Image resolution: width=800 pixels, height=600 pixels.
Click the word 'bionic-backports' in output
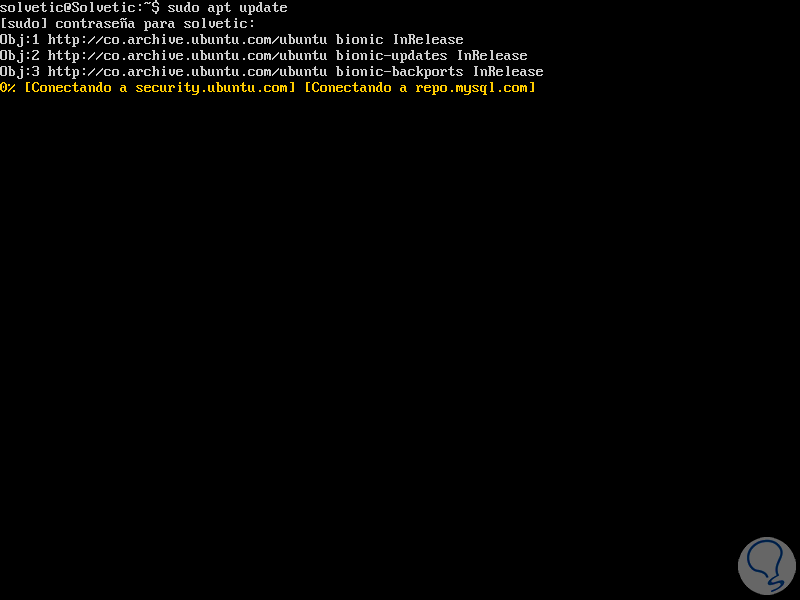point(399,72)
